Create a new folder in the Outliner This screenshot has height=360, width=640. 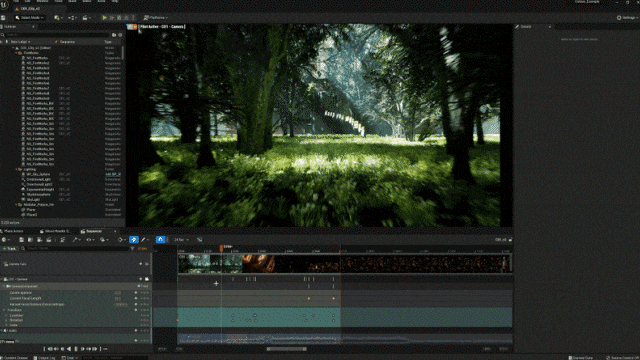[114, 35]
